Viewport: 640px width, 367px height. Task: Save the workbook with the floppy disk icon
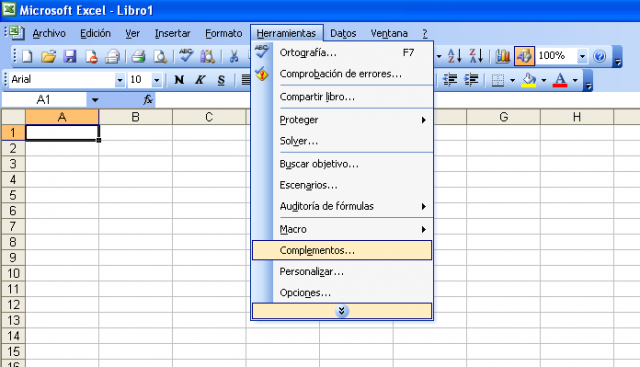pyautogui.click(x=70, y=56)
